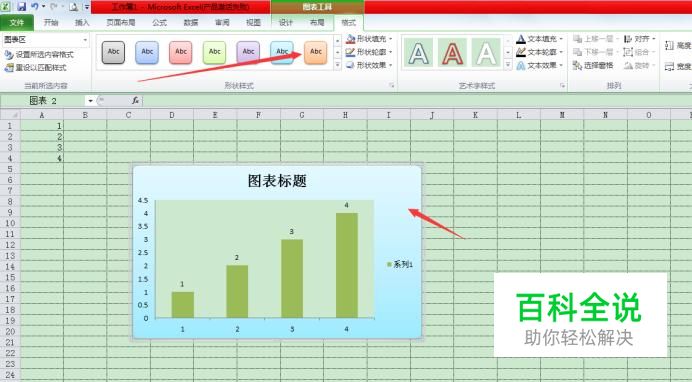Open the 文本轮廓 (Text Outline) menu

coord(540,52)
